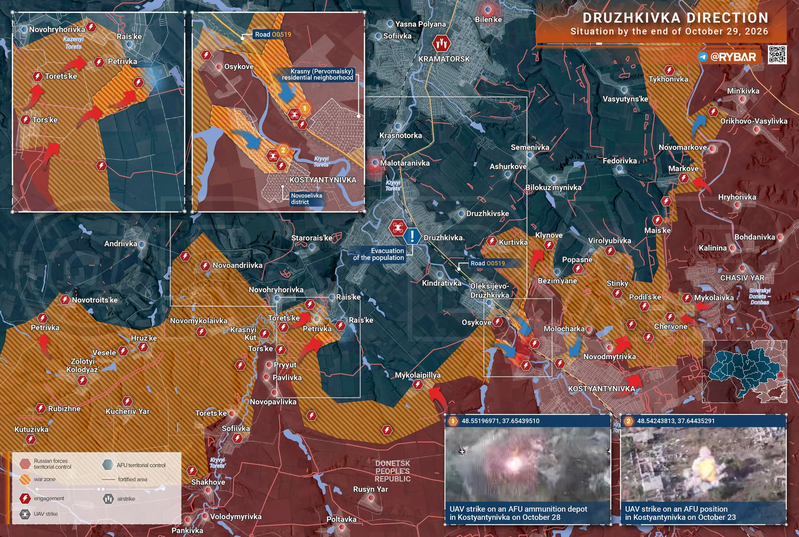Click the Bilokuz'mynivka settlement label

click(553, 187)
